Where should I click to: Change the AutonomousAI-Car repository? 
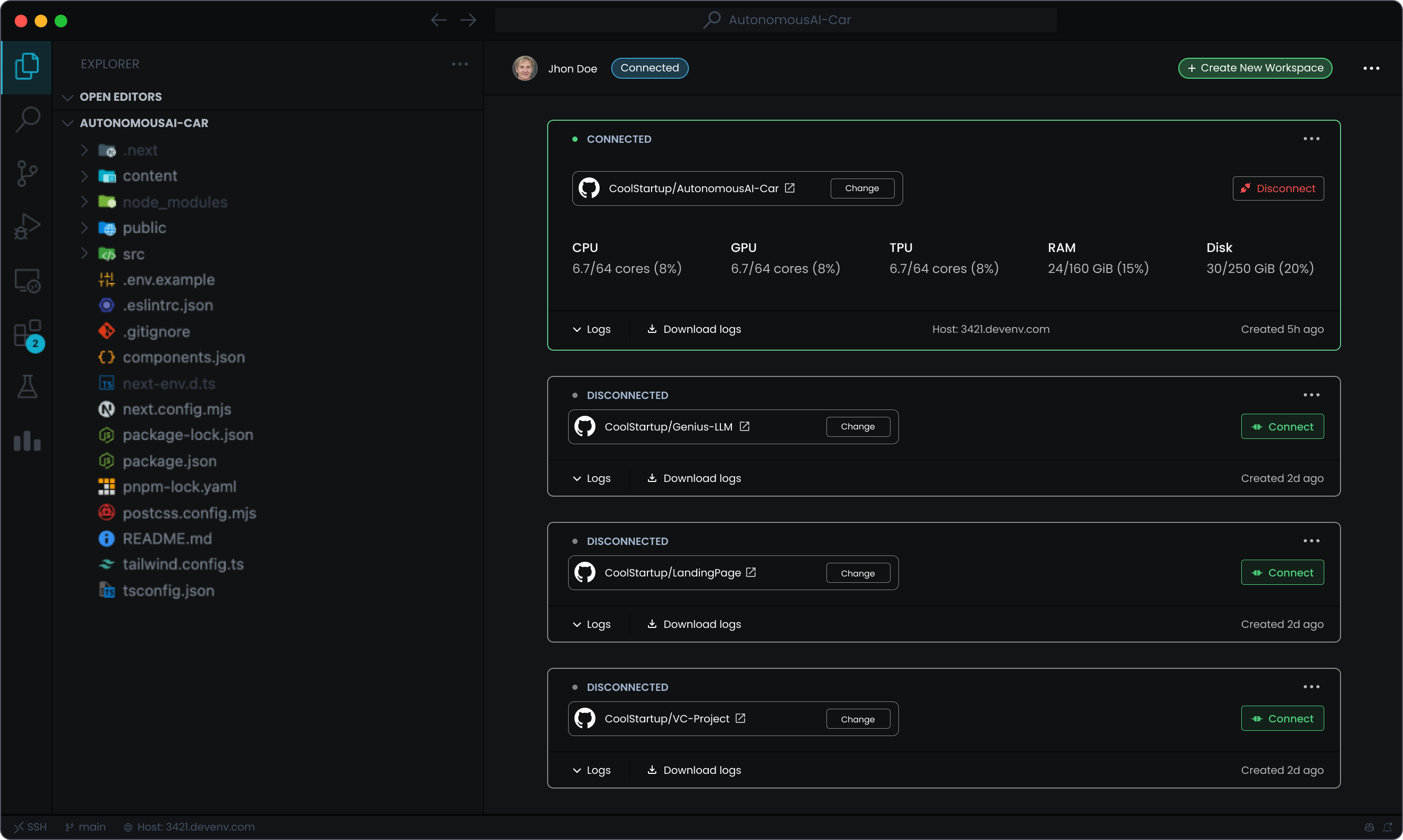862,188
